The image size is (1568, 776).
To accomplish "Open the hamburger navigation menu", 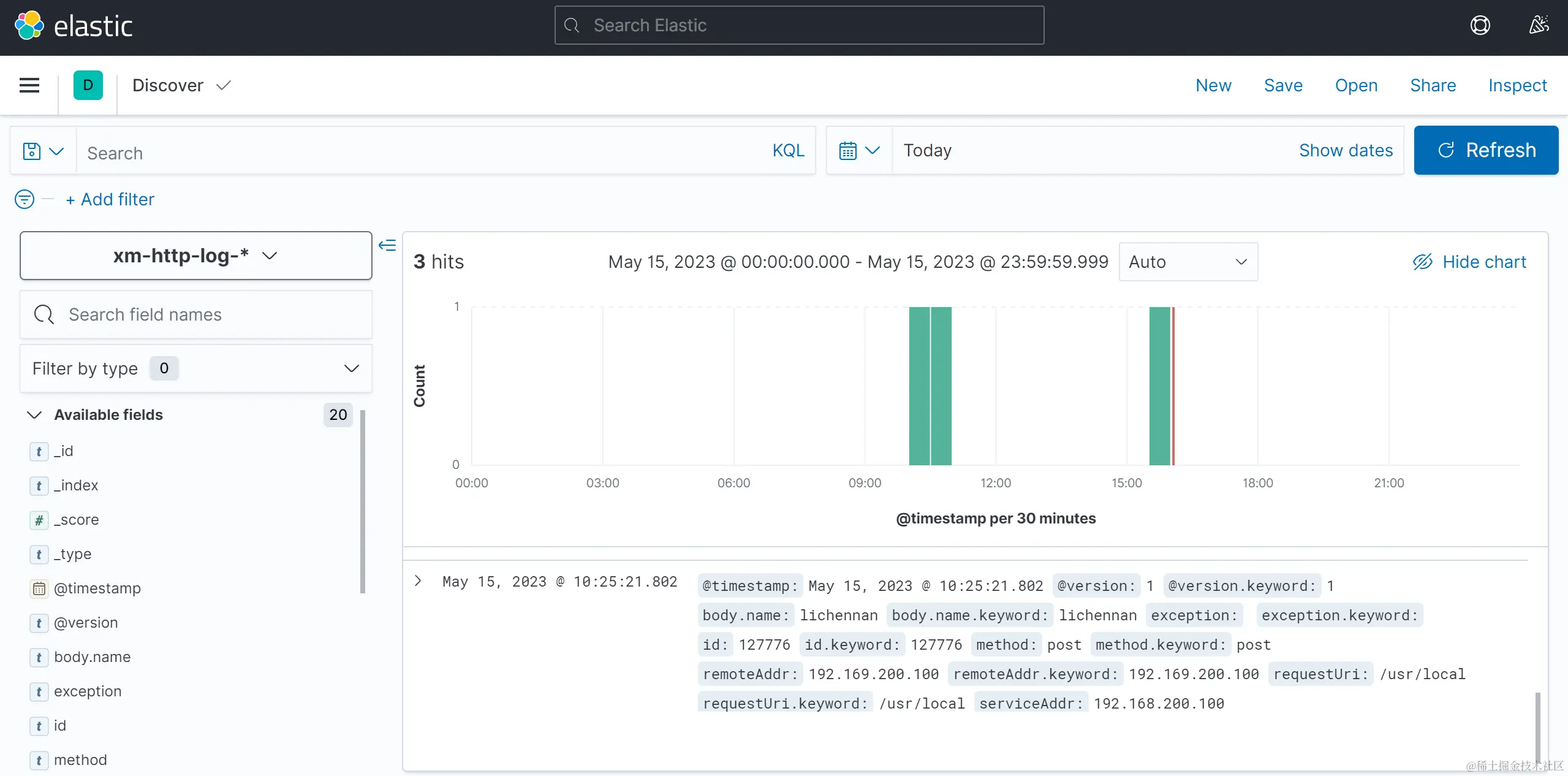I will click(x=29, y=85).
